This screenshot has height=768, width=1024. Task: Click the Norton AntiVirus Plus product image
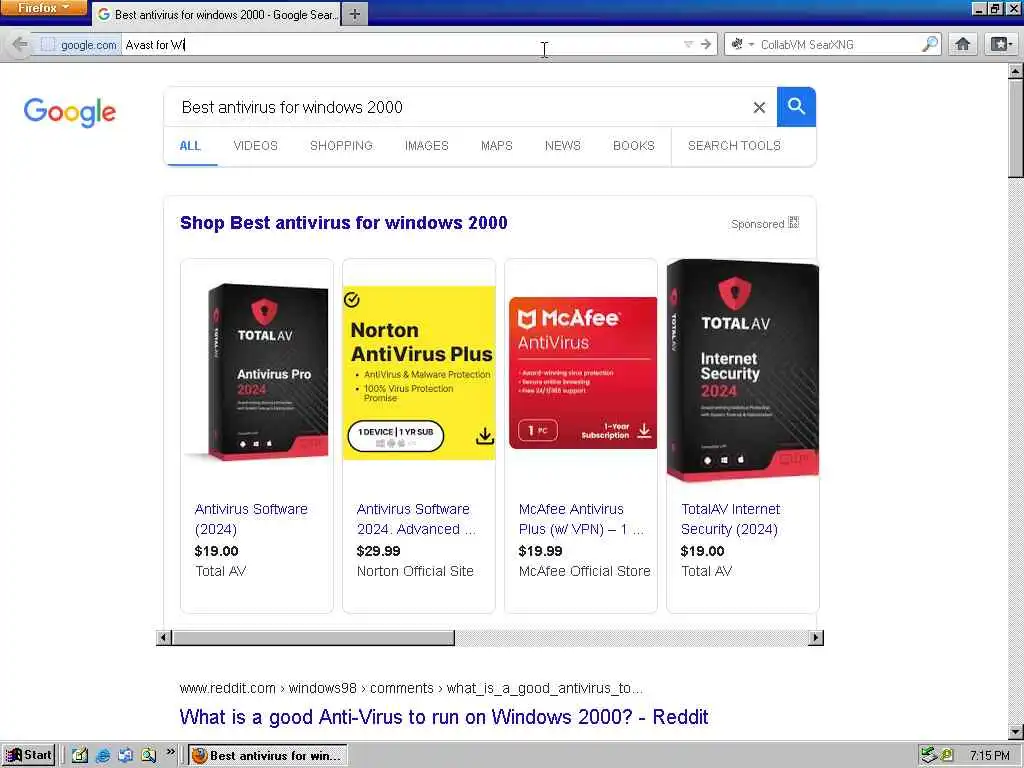(x=419, y=373)
